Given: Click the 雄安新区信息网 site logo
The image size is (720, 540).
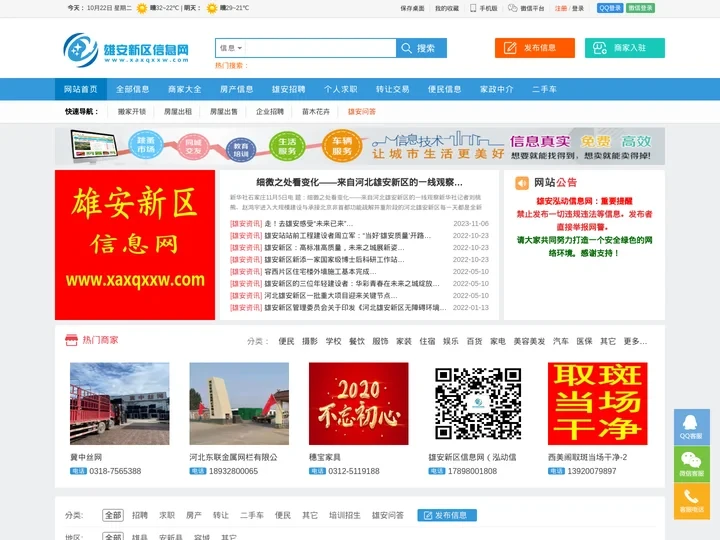Looking at the screenshot, I should pos(126,50).
